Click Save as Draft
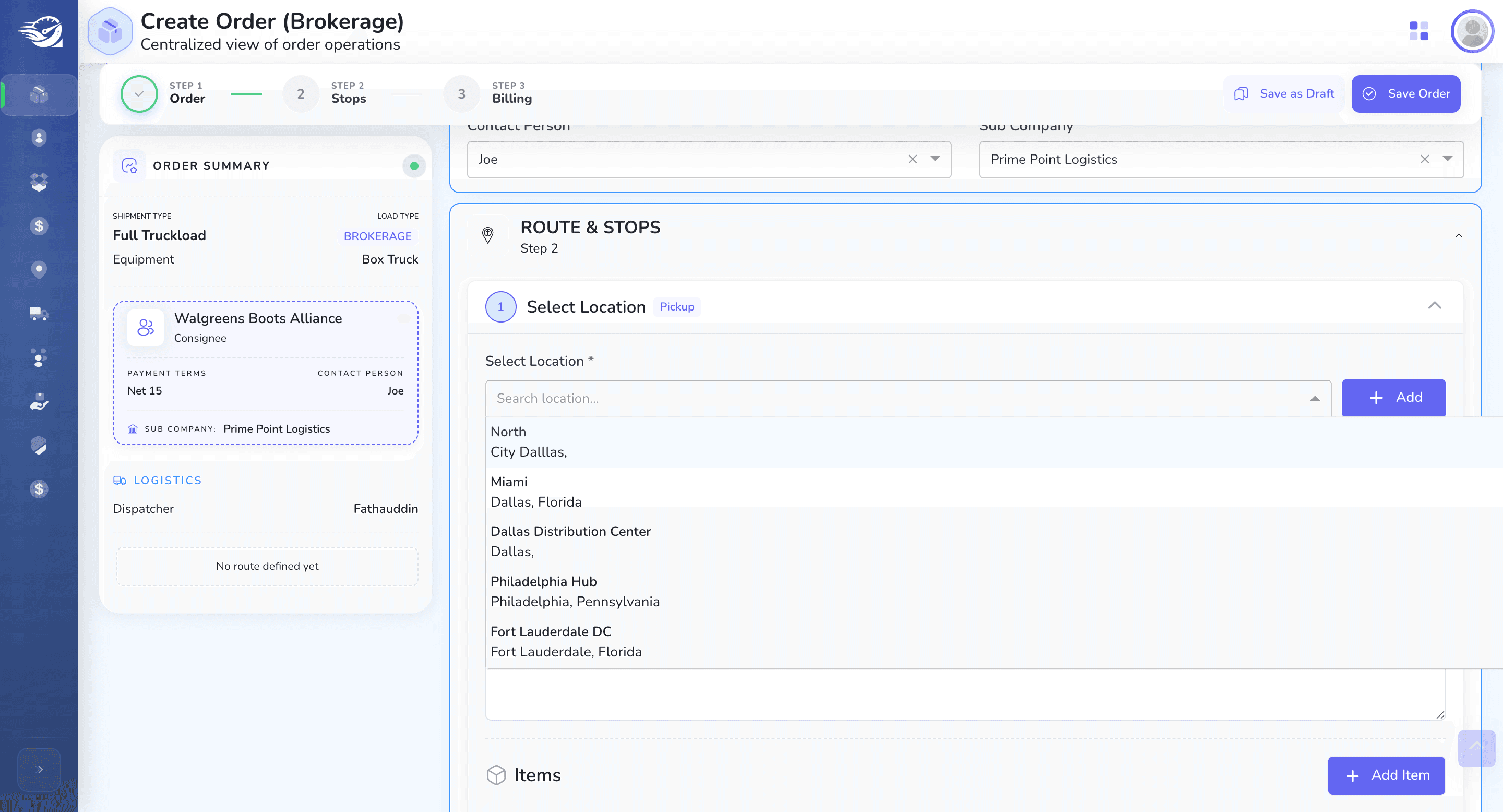 pyautogui.click(x=1284, y=93)
